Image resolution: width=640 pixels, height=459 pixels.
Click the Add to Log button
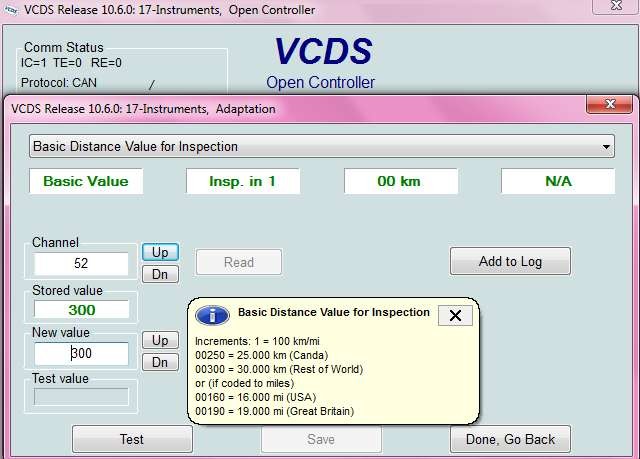pyautogui.click(x=510, y=261)
